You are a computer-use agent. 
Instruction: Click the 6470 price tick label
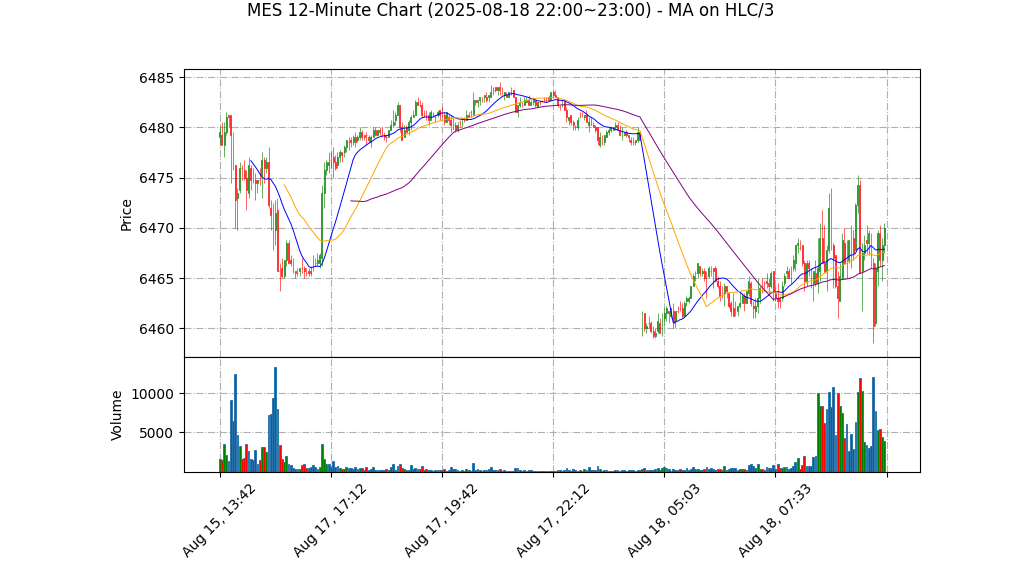157,229
